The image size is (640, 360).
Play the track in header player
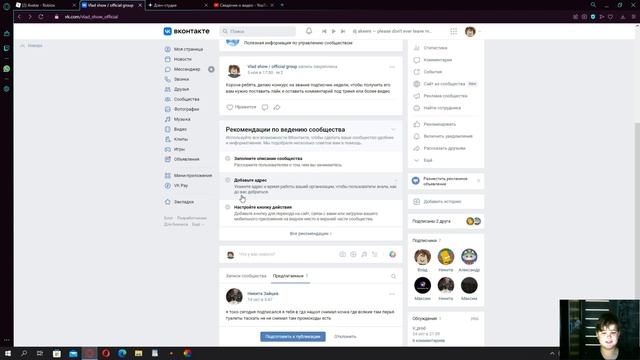coord(333,31)
